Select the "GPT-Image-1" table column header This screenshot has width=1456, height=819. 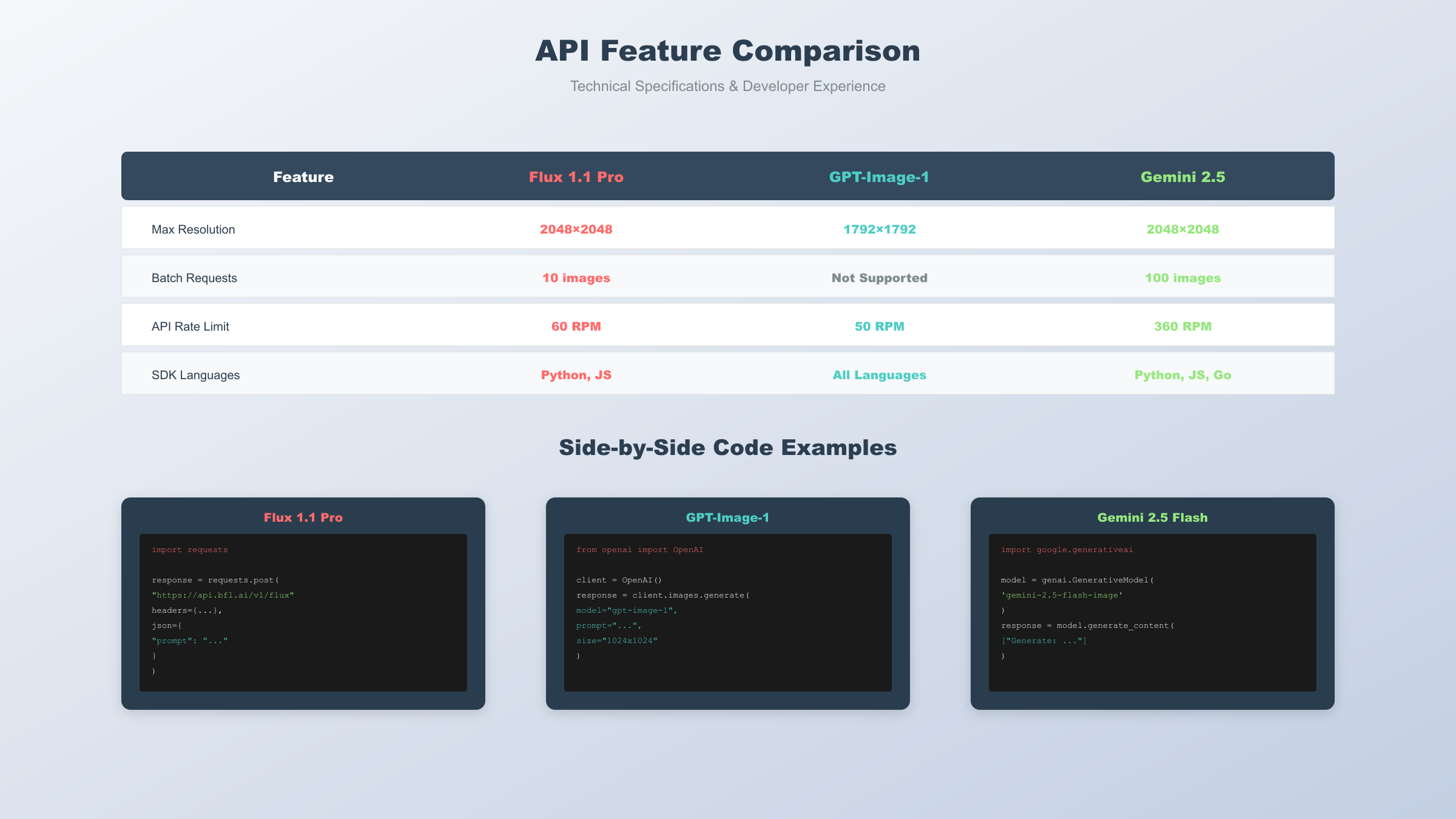coord(879,177)
